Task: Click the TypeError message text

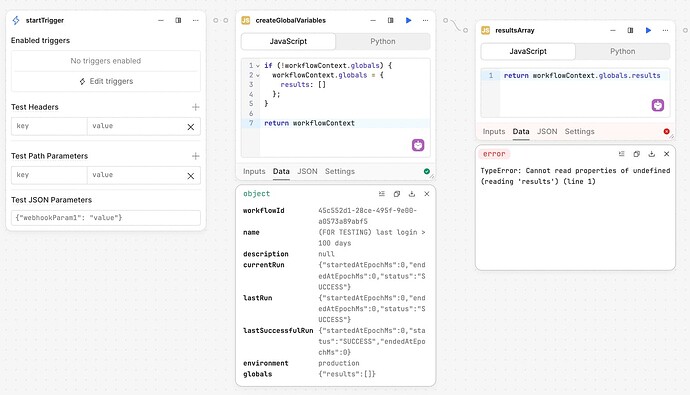Action: [575, 176]
